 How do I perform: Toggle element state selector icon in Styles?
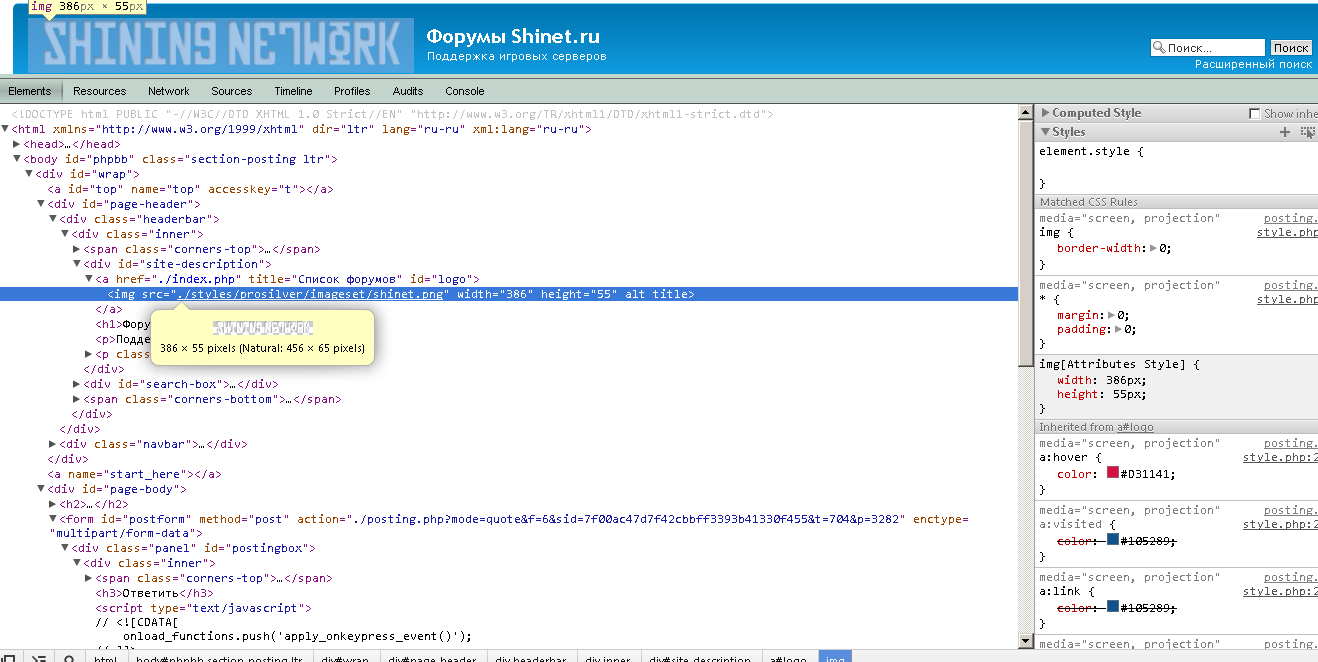pyautogui.click(x=1307, y=132)
